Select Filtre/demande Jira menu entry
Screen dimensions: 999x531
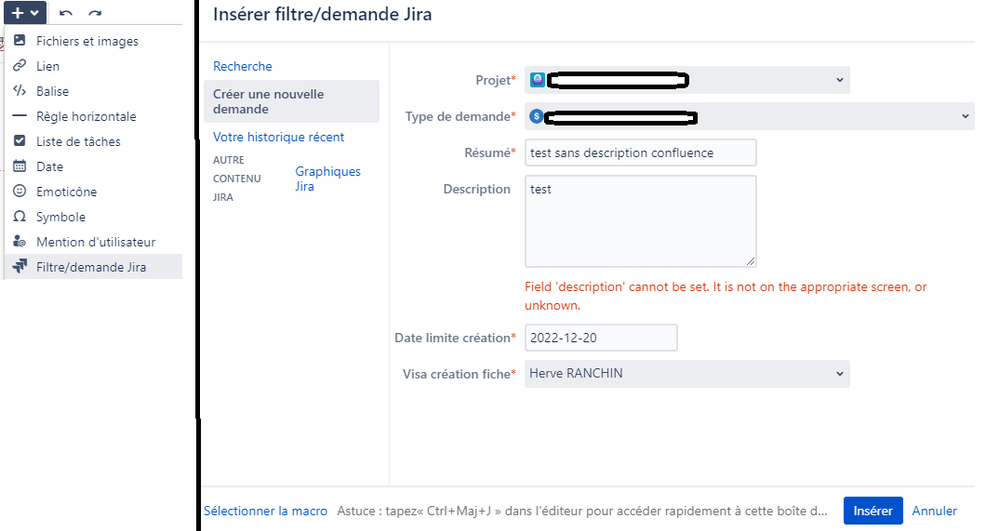(94, 267)
